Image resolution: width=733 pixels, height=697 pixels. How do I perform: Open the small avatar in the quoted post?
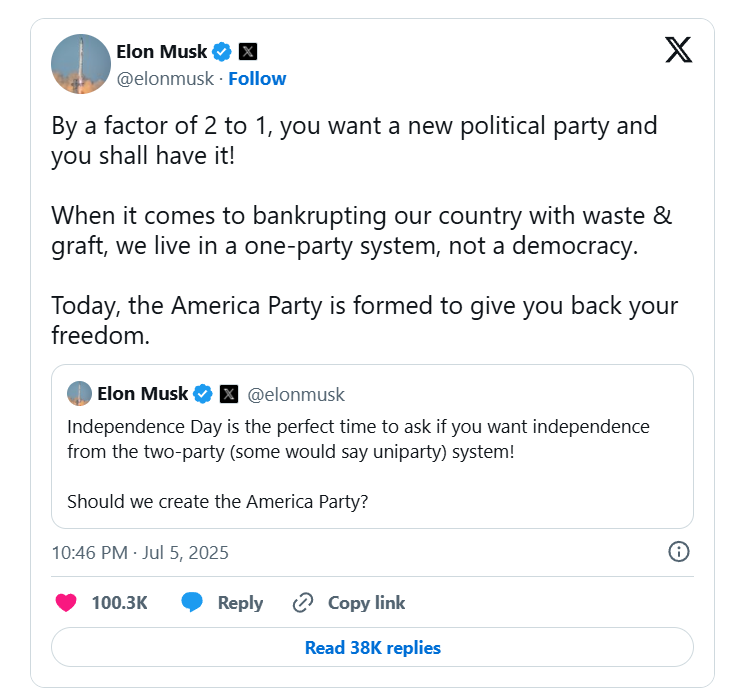(79, 394)
